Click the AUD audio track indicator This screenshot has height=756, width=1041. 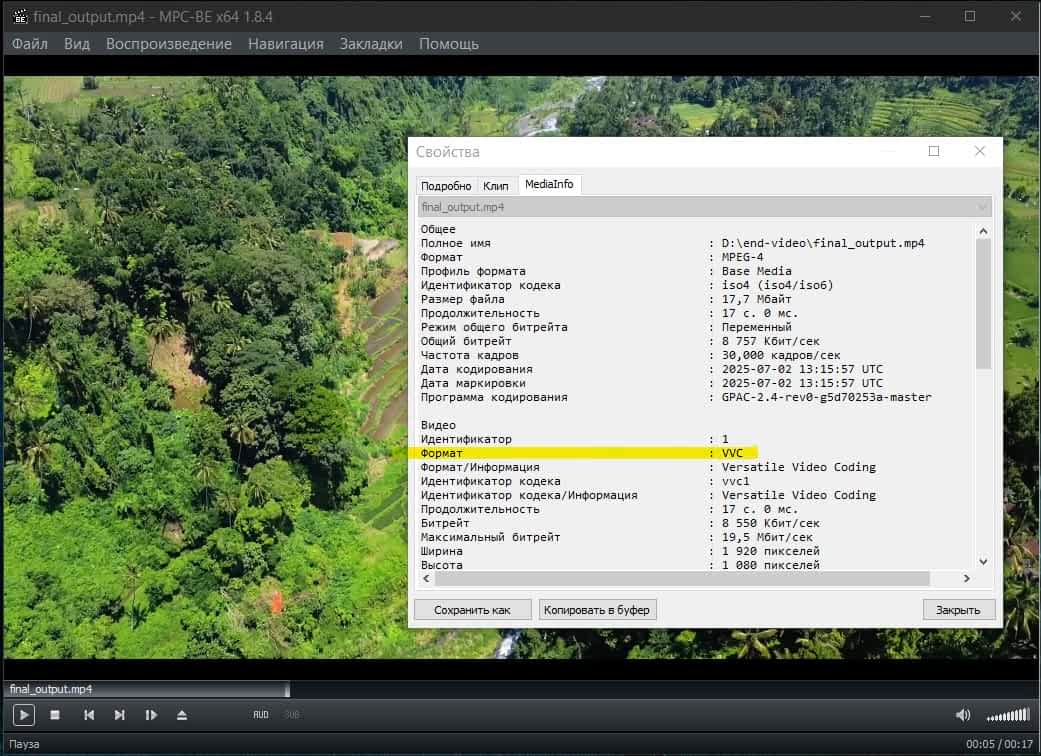[x=261, y=715]
